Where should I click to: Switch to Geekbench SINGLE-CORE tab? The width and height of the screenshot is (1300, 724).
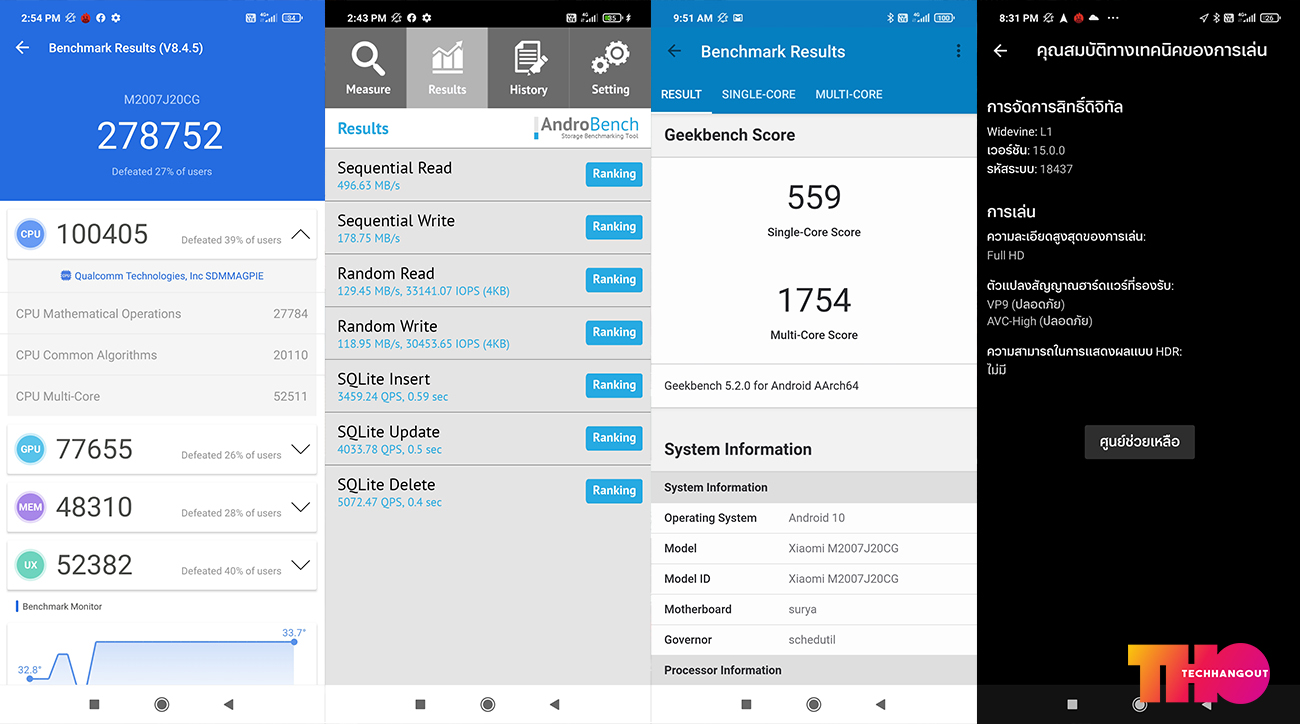pos(759,94)
